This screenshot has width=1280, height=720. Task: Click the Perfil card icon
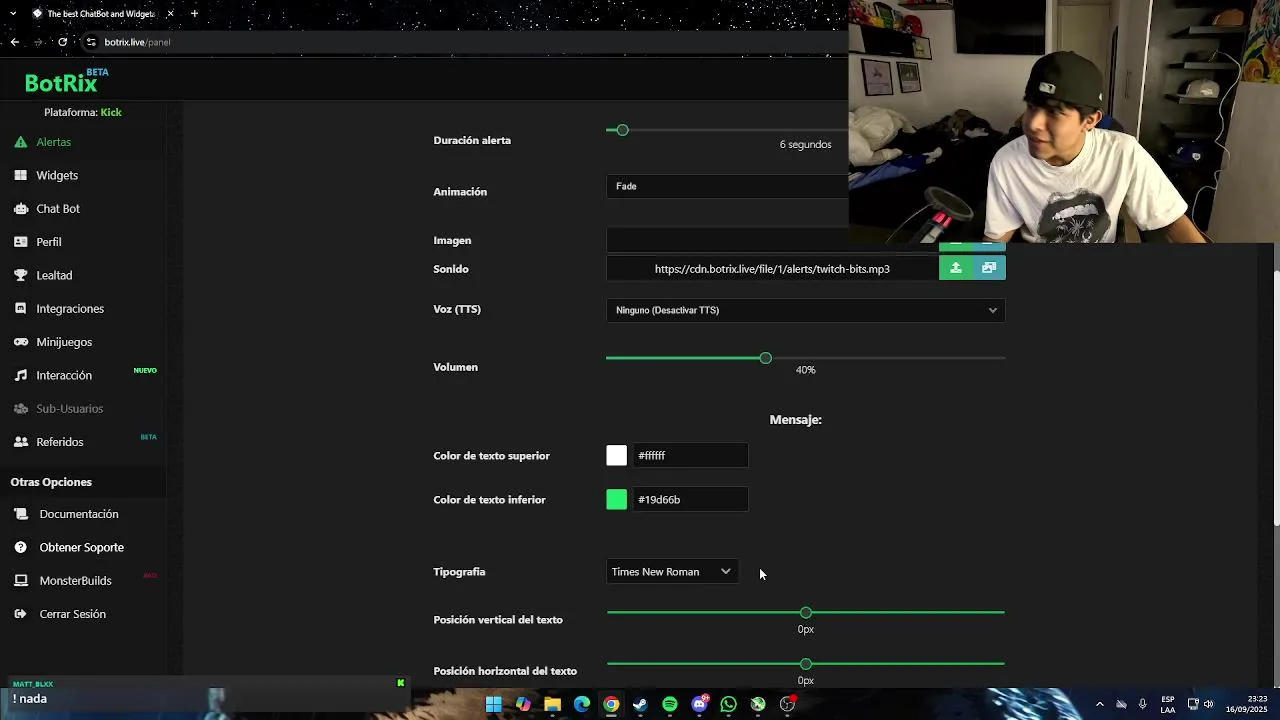(20, 242)
